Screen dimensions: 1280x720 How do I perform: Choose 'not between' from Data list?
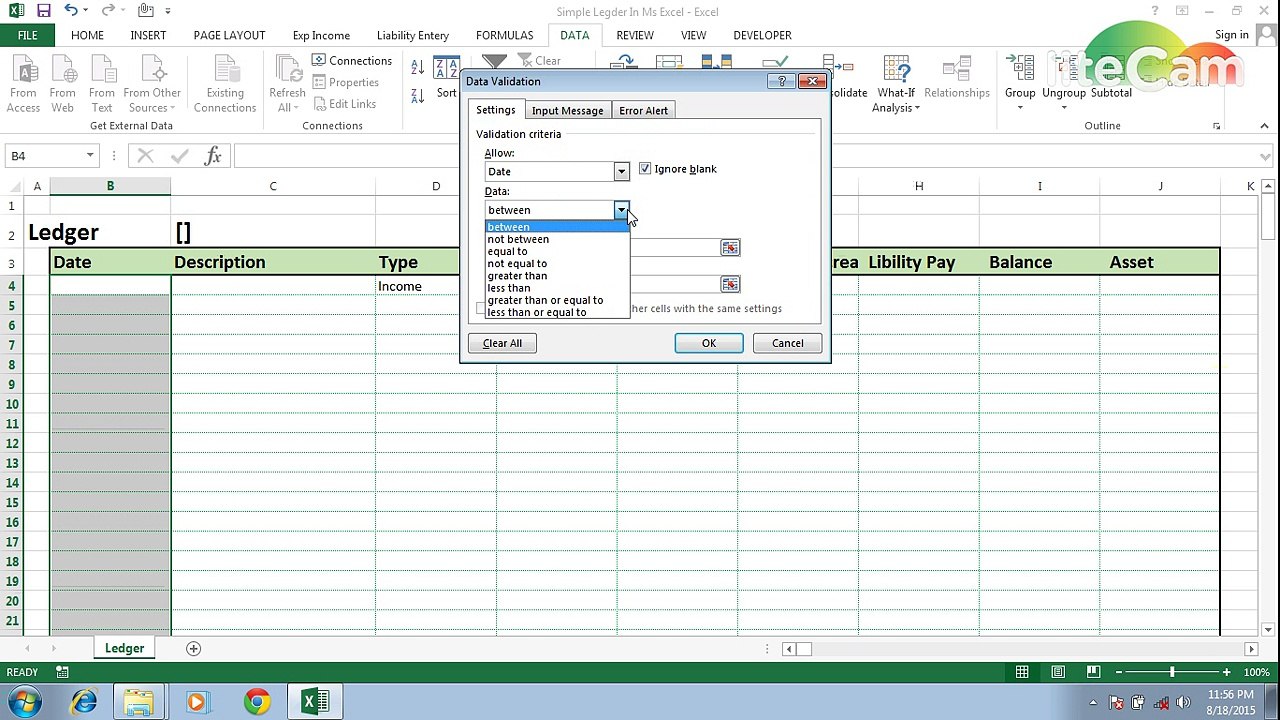(518, 239)
